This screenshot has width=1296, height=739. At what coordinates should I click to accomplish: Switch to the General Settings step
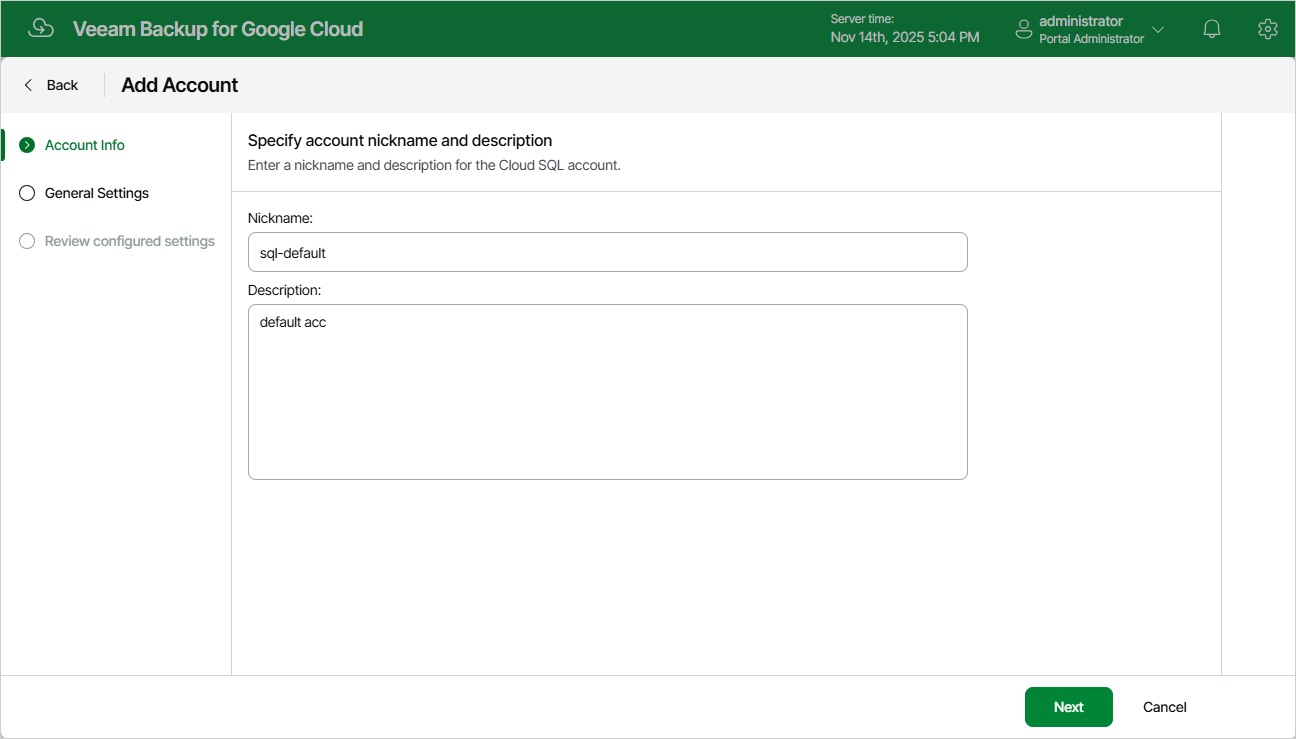click(97, 193)
